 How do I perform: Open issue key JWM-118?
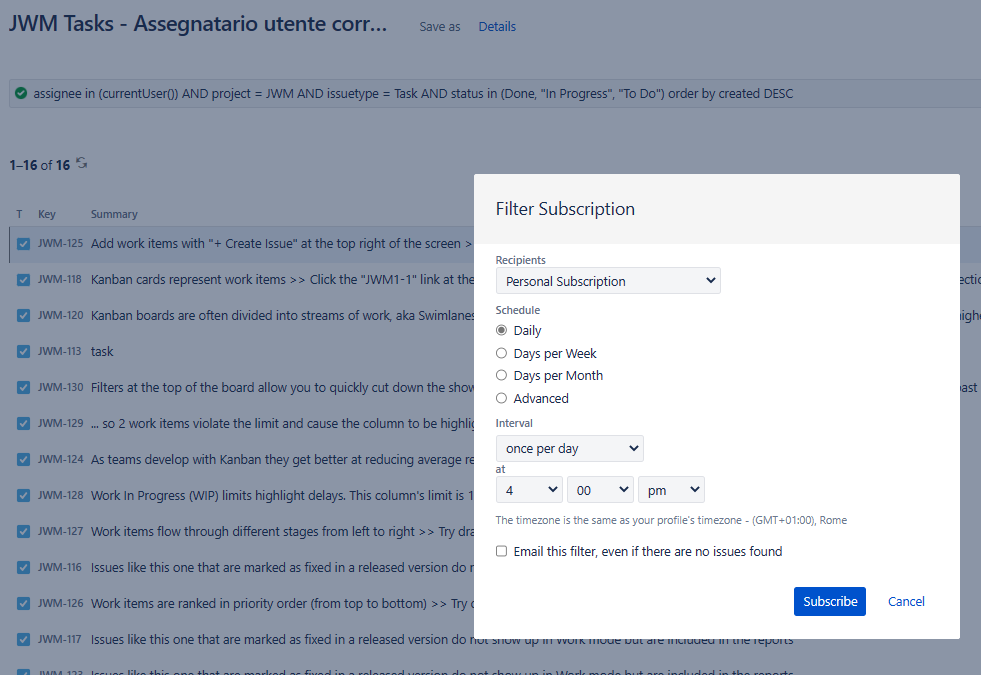coord(59,279)
